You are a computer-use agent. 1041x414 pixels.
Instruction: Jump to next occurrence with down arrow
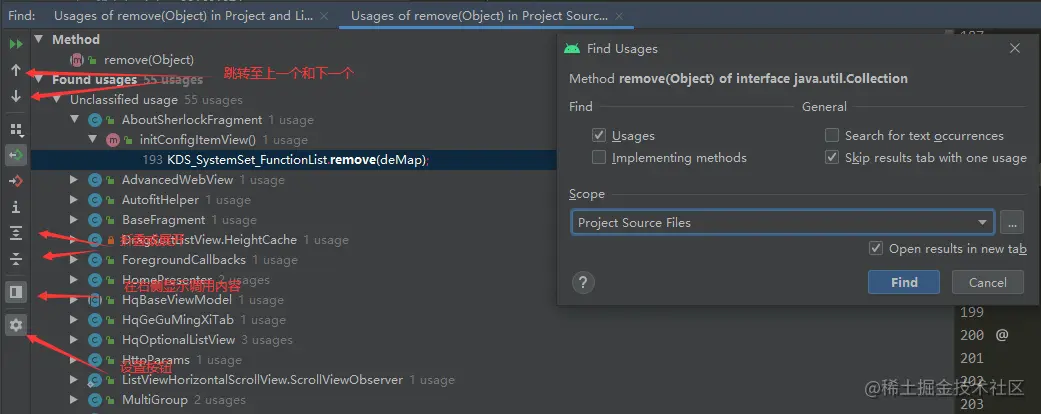[x=16, y=96]
